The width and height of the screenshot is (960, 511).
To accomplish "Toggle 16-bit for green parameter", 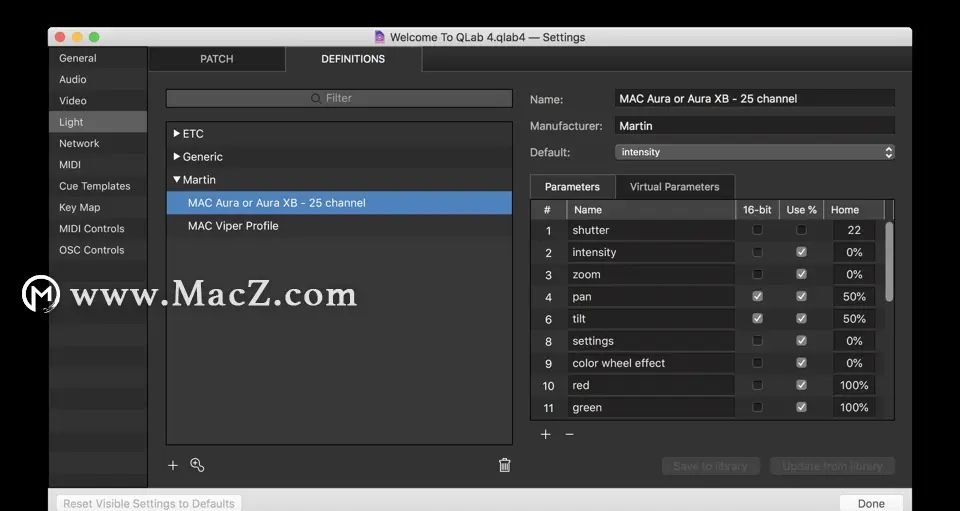I will [757, 407].
